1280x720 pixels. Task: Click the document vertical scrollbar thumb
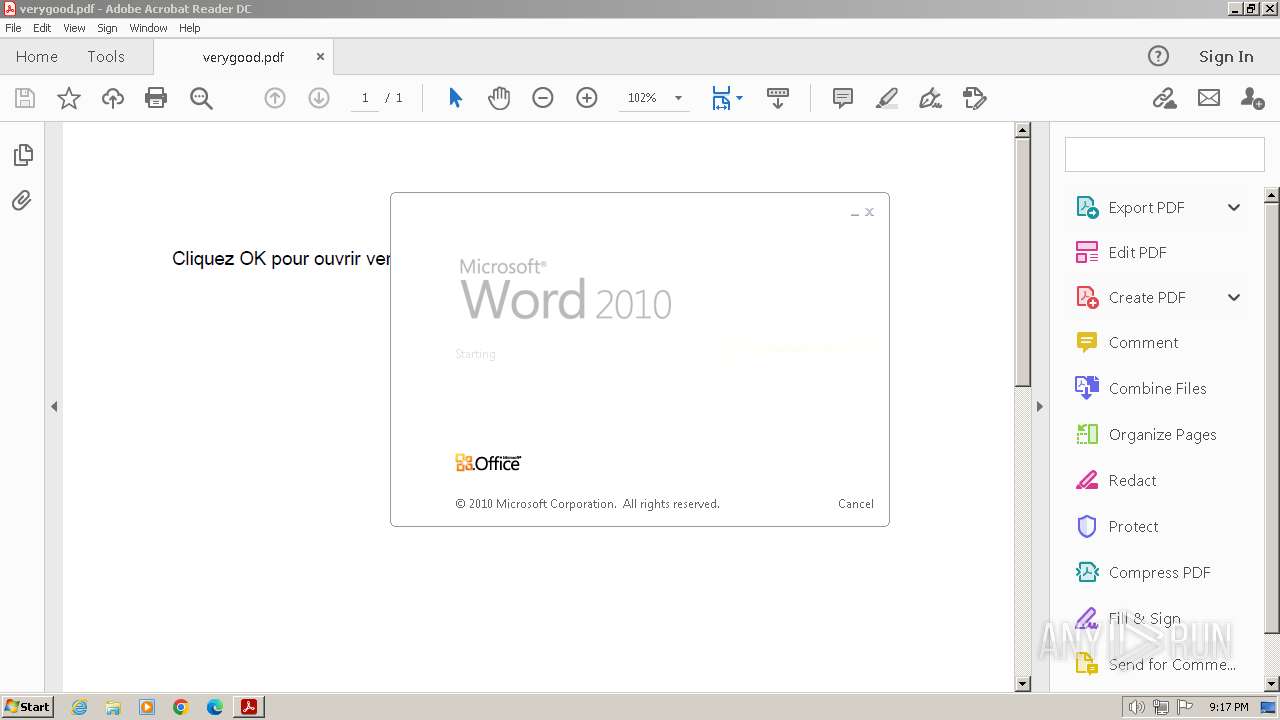1022,262
